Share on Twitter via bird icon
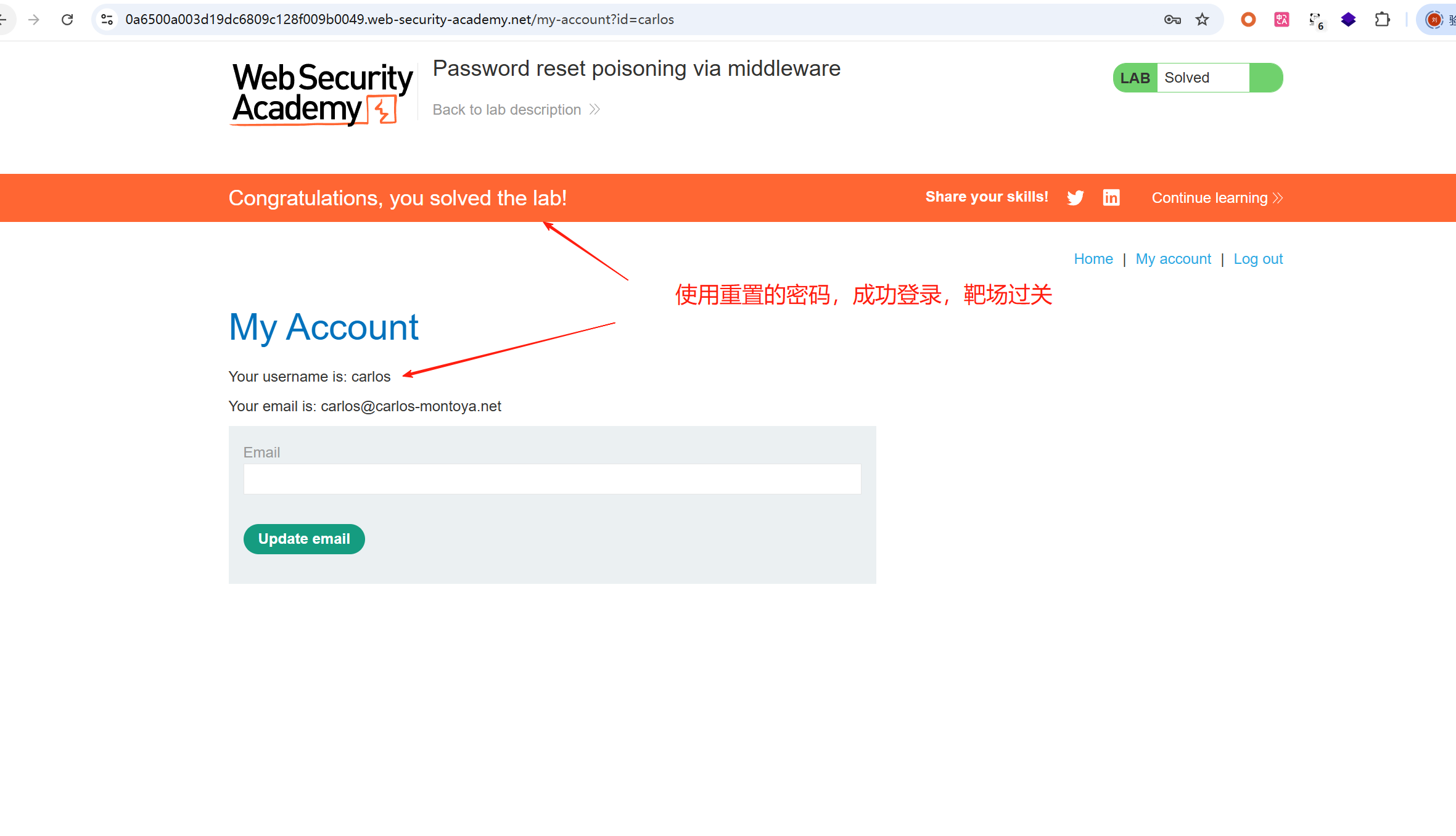Viewport: 1456px width, 836px height. [x=1075, y=198]
